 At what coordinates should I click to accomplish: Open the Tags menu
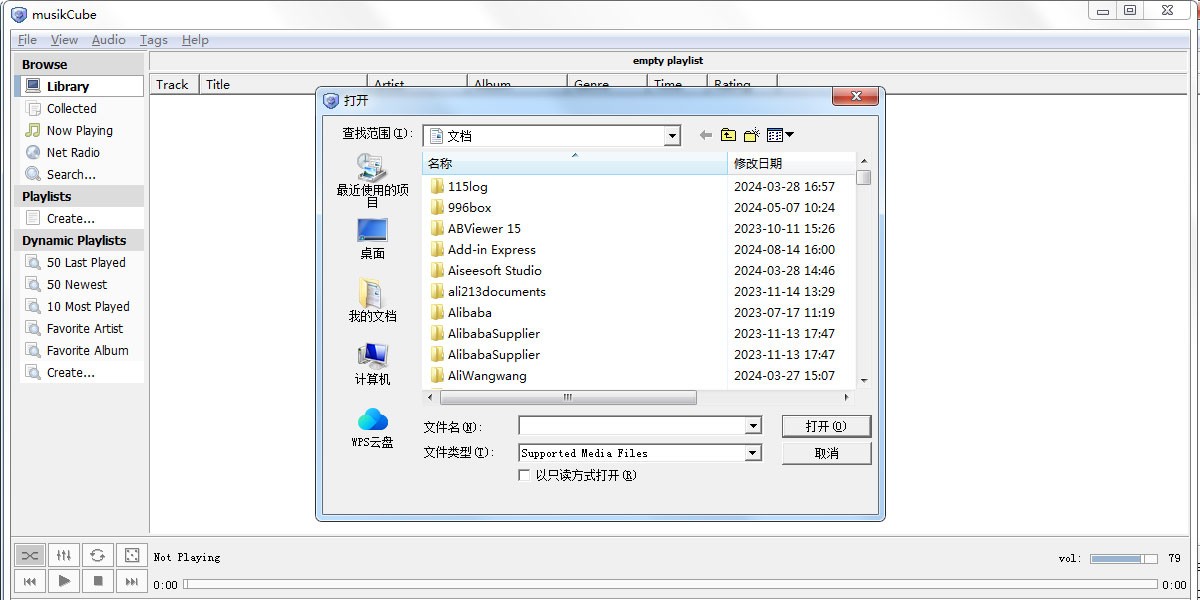(153, 40)
